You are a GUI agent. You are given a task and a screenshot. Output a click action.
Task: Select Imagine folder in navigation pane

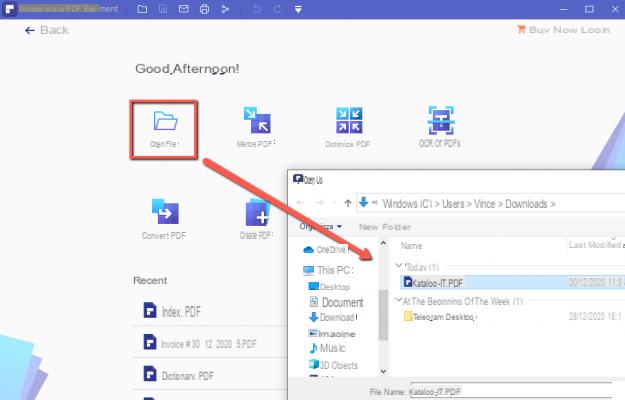[x=332, y=333]
